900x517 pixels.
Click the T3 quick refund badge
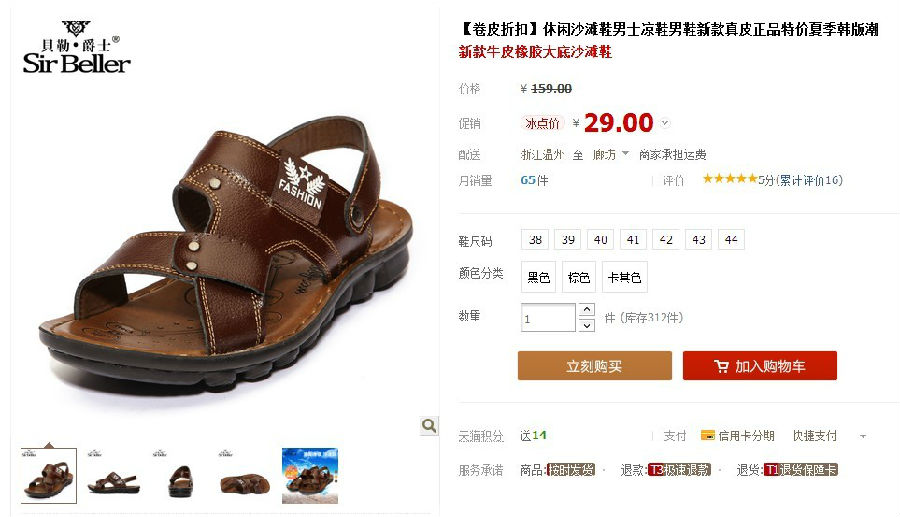click(x=680, y=470)
